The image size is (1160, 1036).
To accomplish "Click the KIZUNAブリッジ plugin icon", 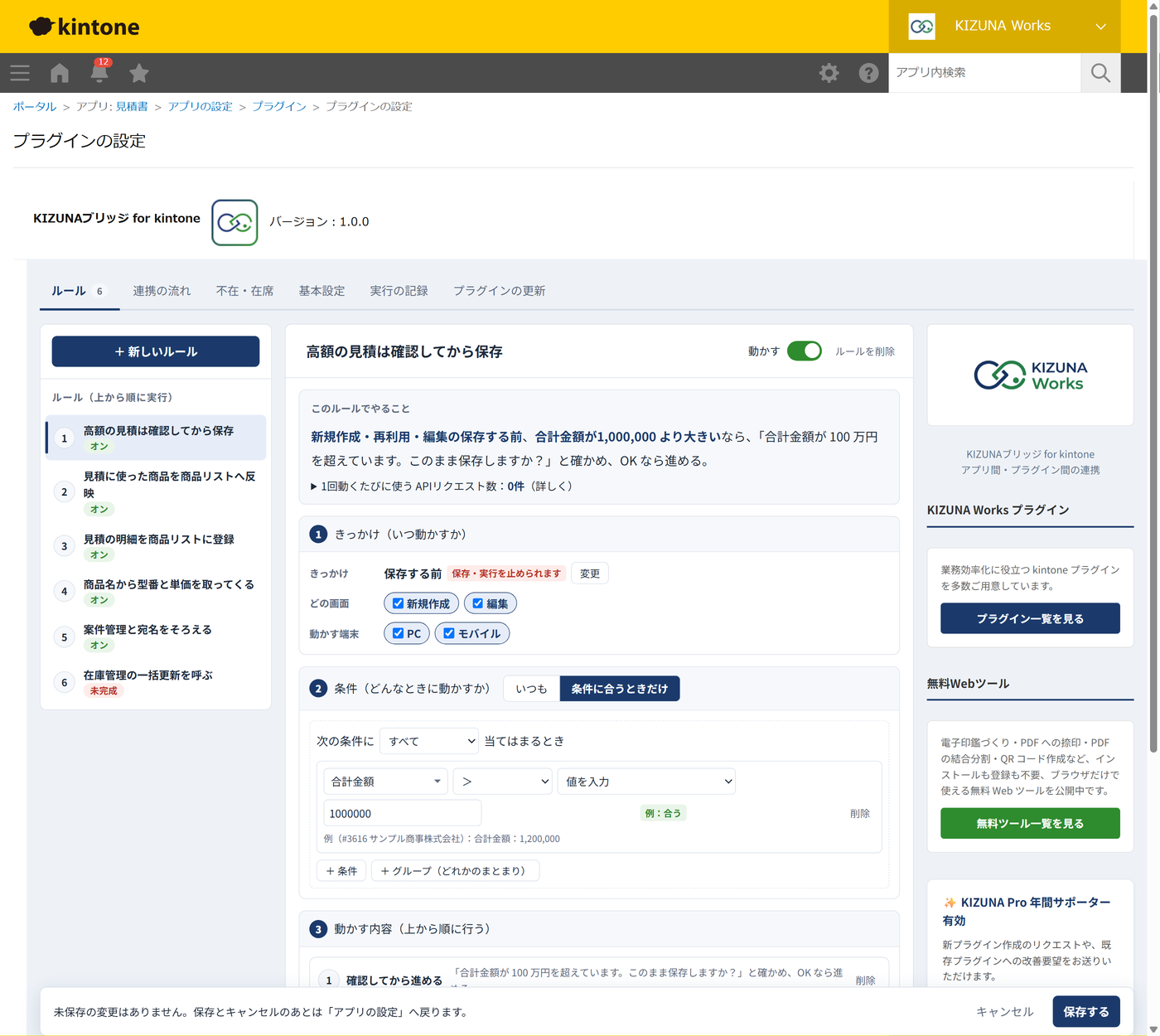I will [234, 222].
